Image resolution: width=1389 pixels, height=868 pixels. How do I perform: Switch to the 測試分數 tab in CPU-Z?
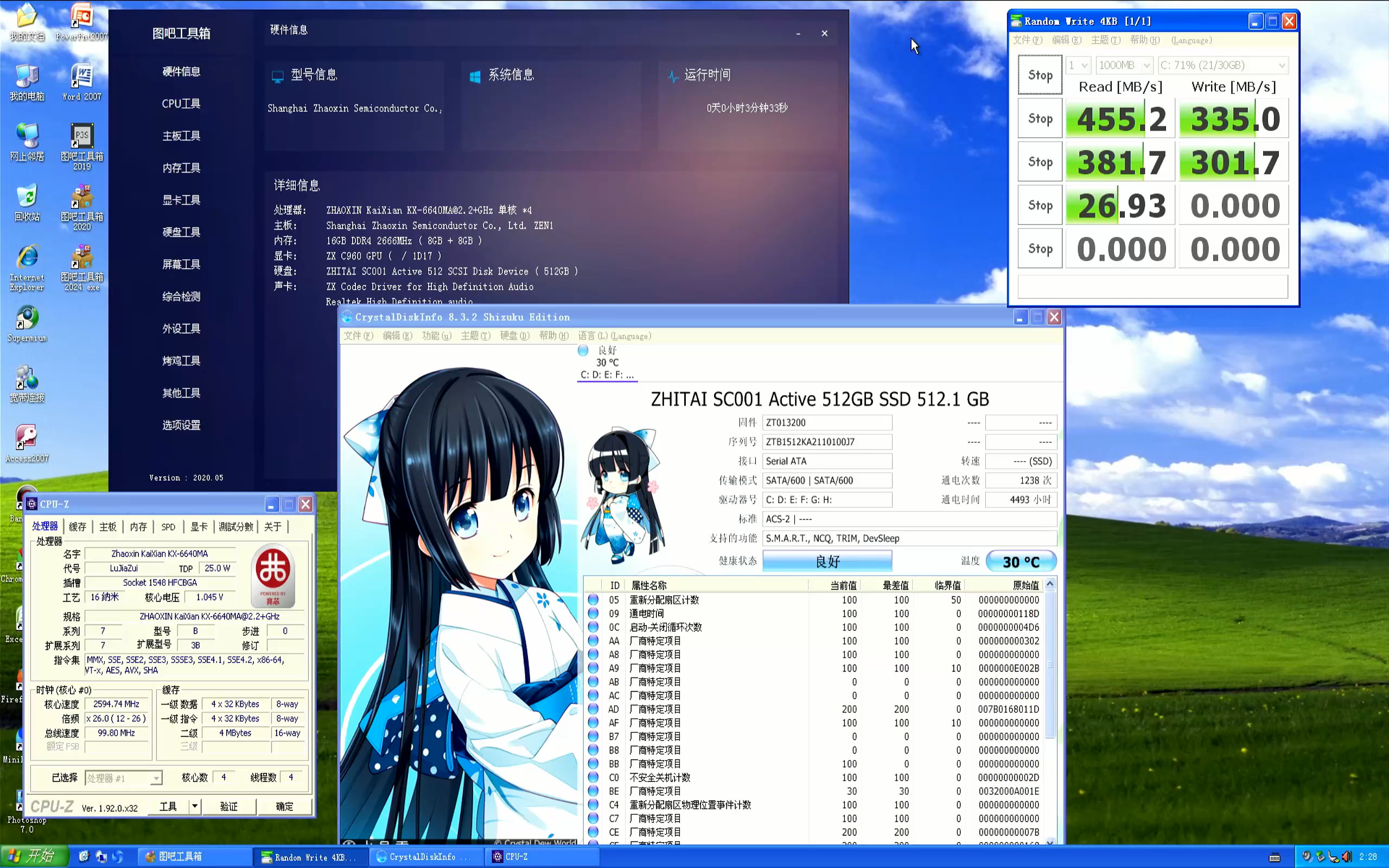pyautogui.click(x=236, y=526)
